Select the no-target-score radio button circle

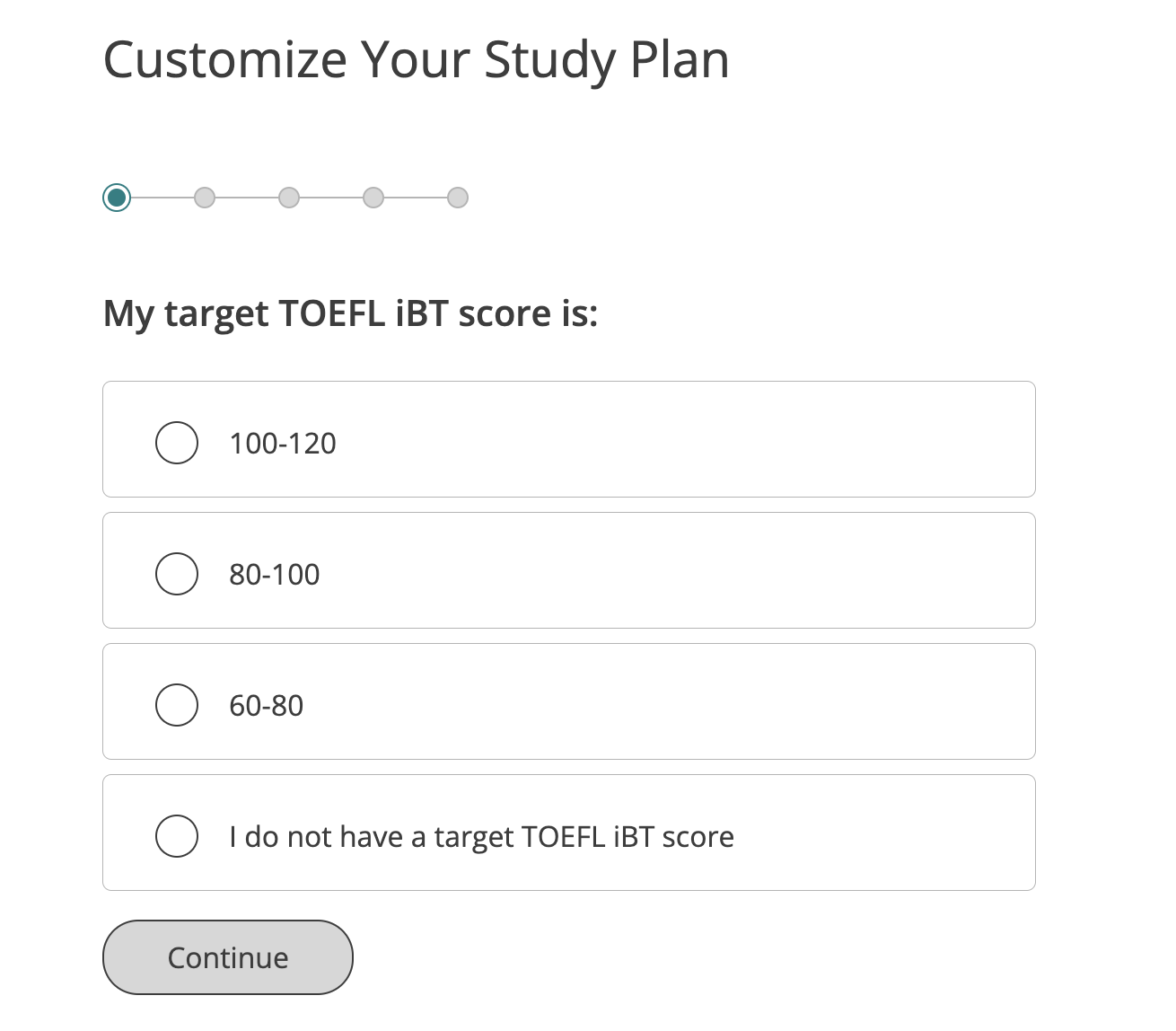177,836
